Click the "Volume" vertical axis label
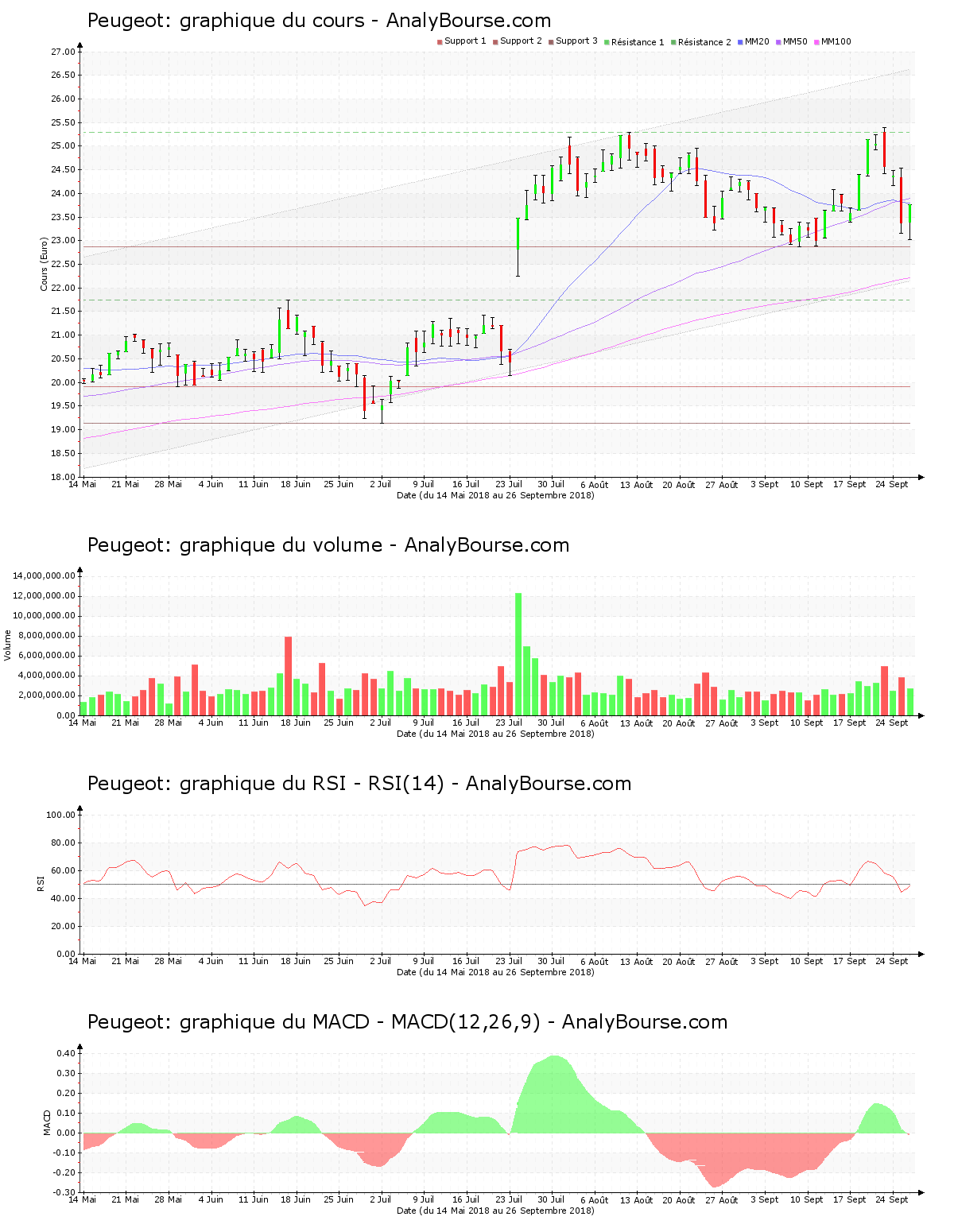Viewport: 954px width, 1232px height. (8, 645)
